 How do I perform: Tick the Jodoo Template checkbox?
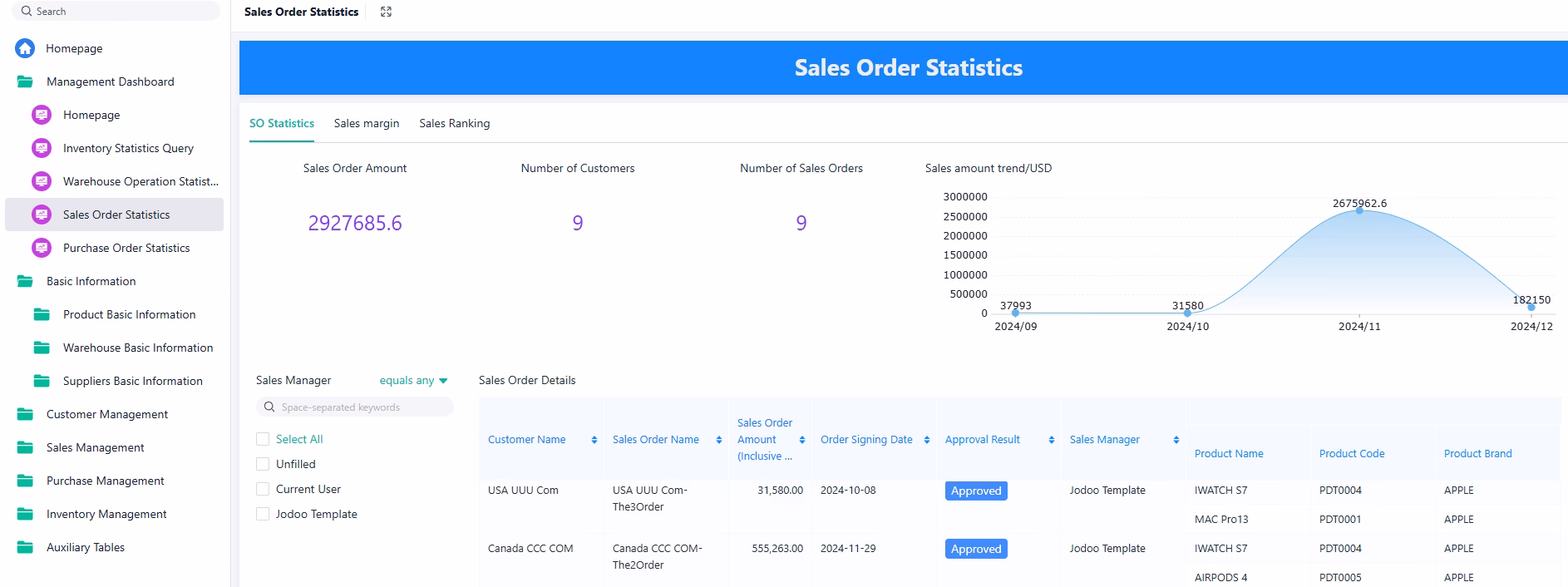[x=263, y=514]
